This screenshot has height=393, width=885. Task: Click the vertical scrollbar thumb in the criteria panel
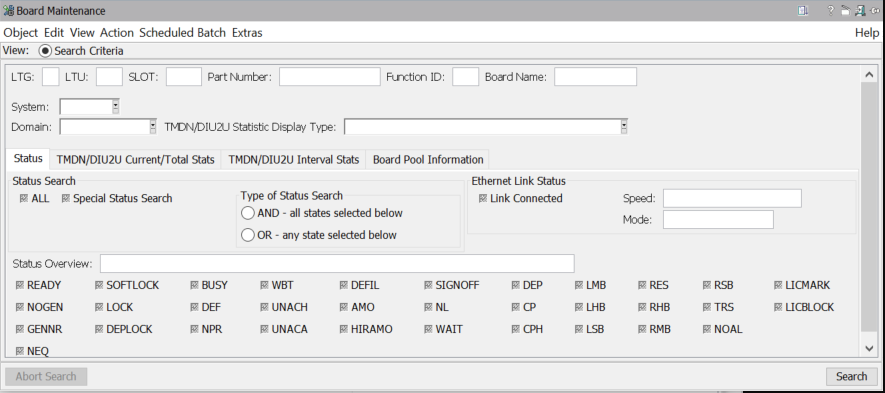point(869,206)
